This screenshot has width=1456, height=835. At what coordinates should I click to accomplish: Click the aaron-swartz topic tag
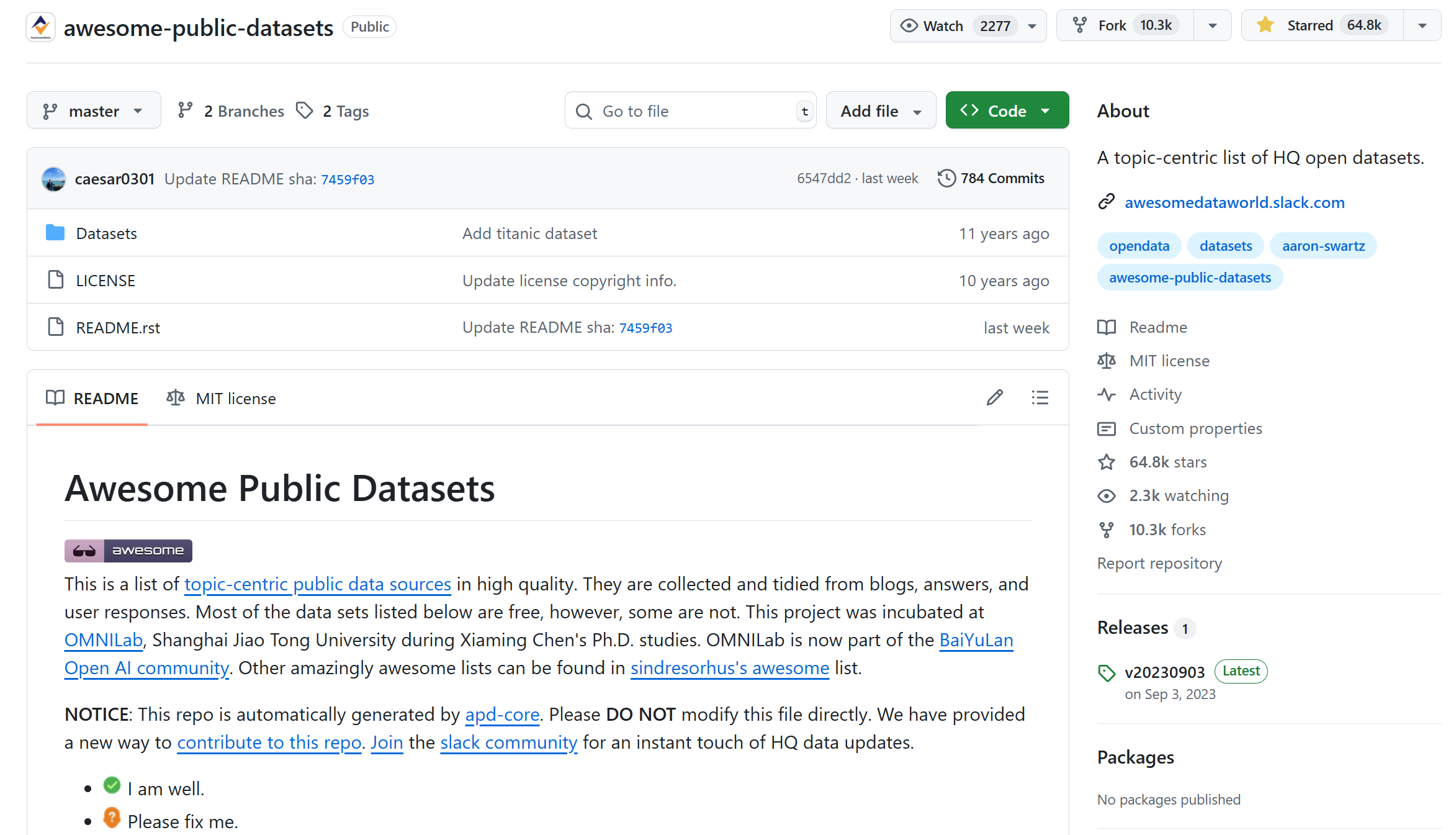tap(1323, 246)
